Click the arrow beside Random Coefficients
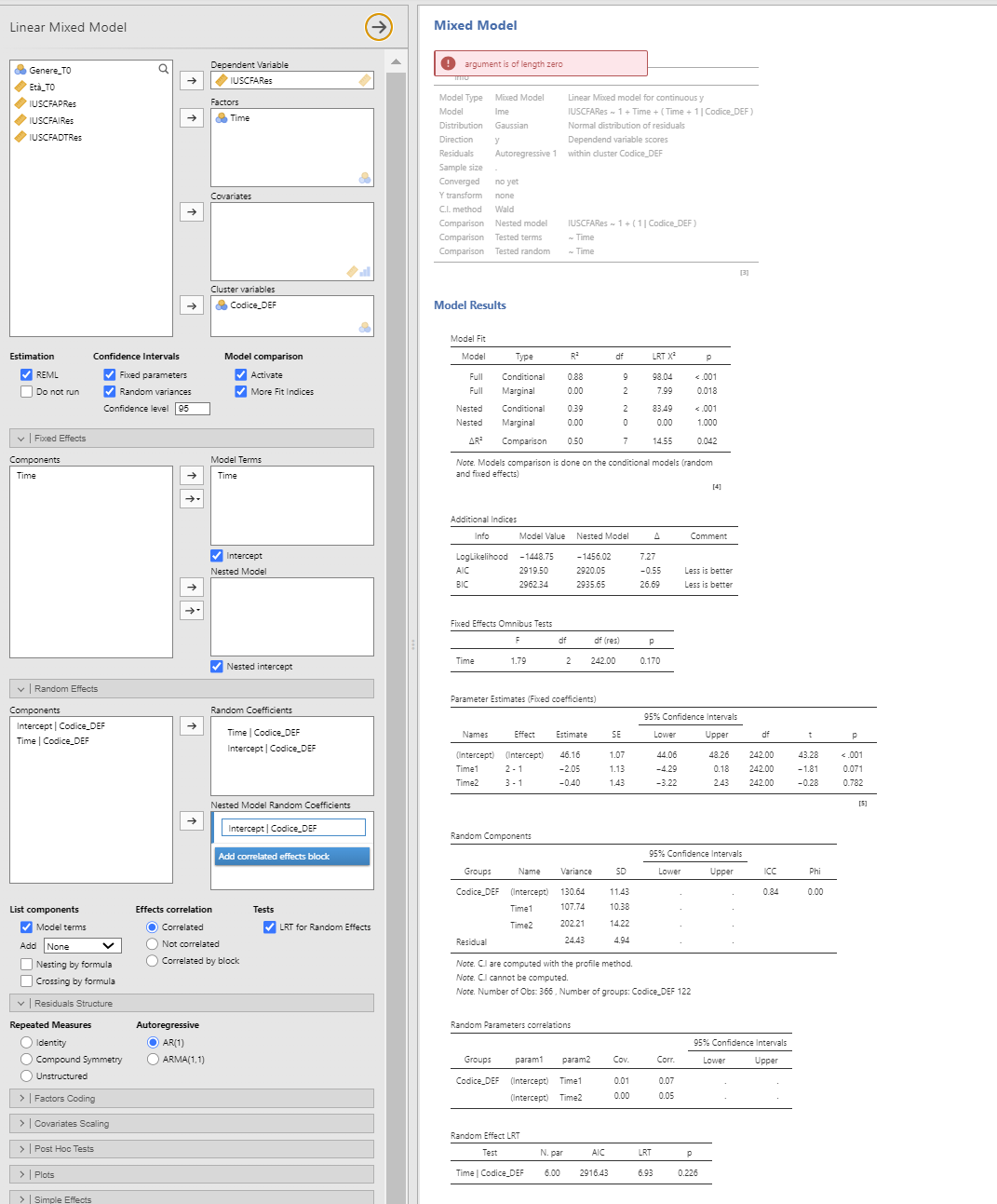The image size is (997, 1204). pos(191,725)
